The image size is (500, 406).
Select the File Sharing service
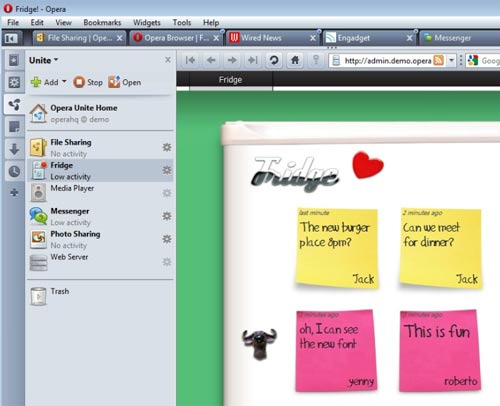pos(100,148)
